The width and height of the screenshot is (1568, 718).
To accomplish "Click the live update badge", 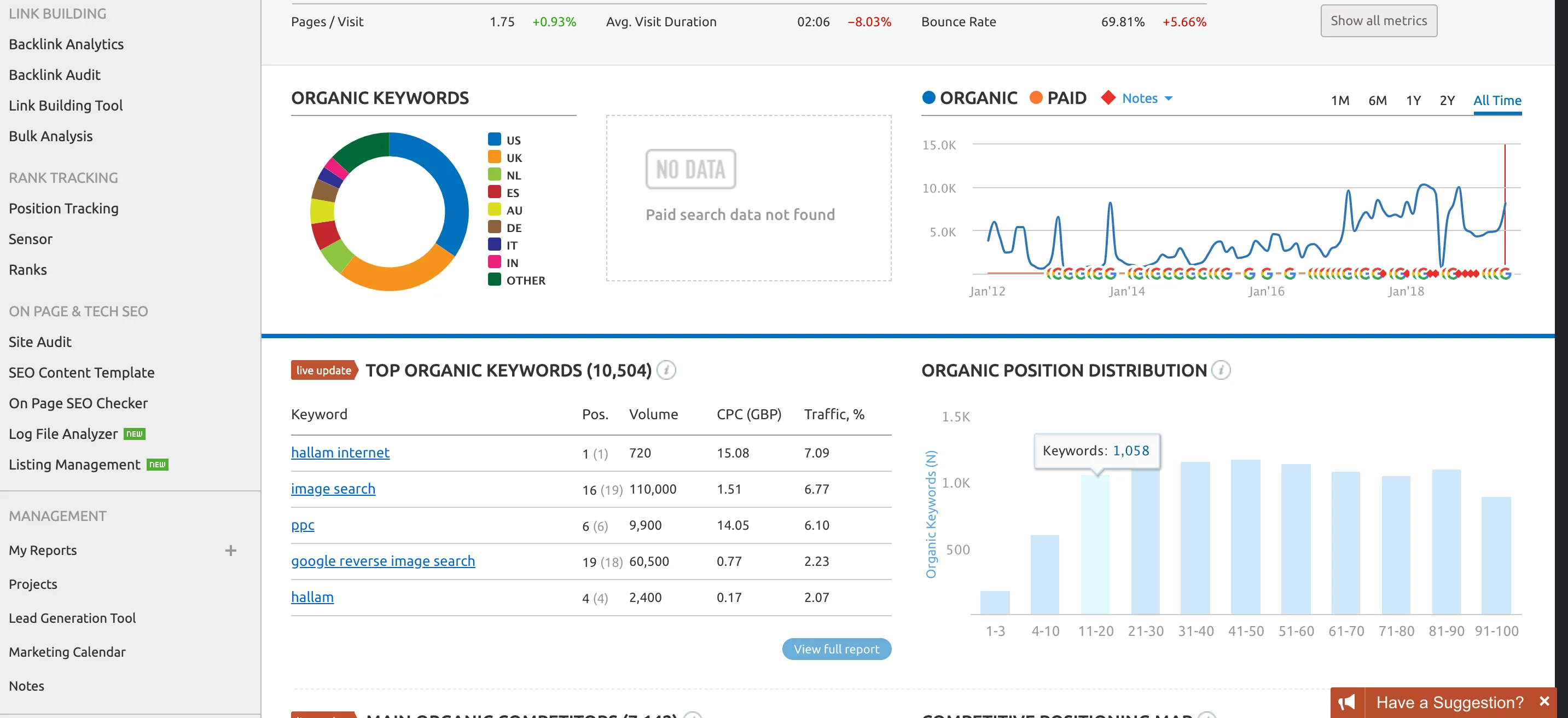I will pos(323,369).
